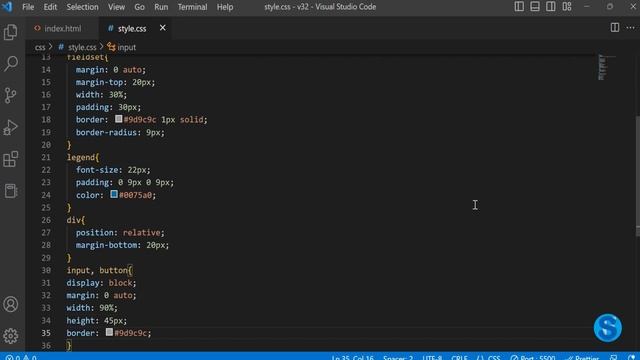The height and width of the screenshot is (360, 640).
Task: Click 'position: relative;' text
Action: [x=120, y=233]
